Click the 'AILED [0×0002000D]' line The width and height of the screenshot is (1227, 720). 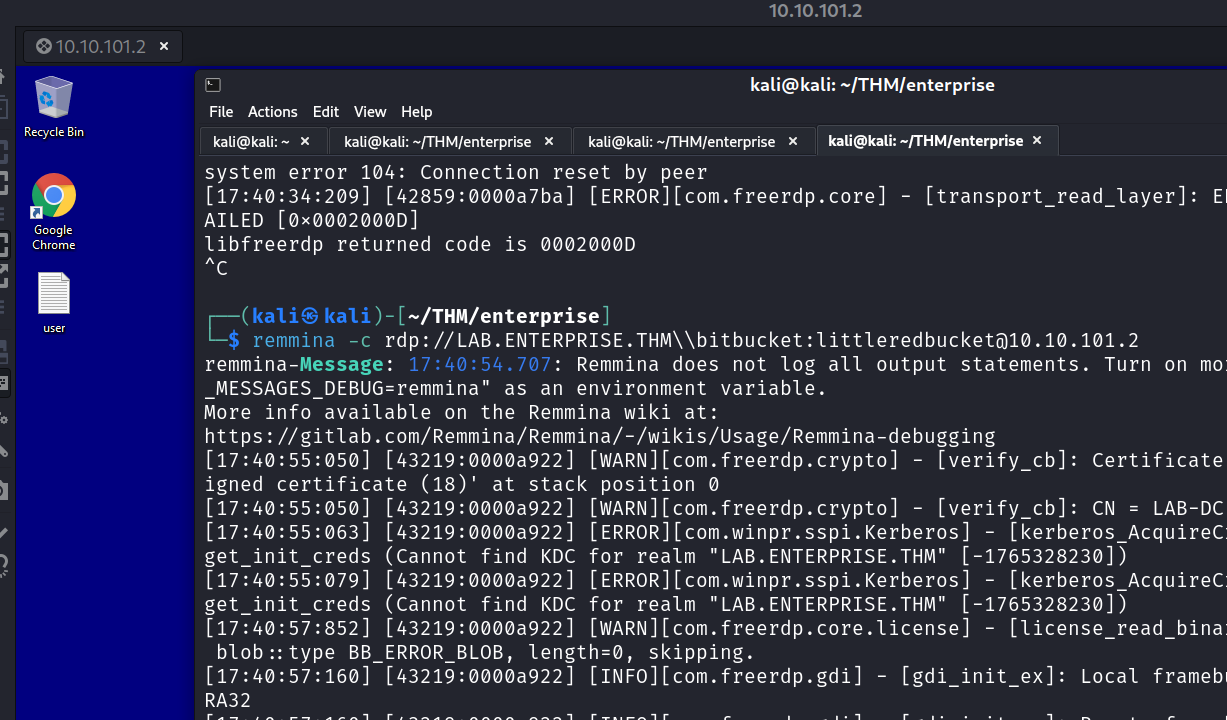312,220
